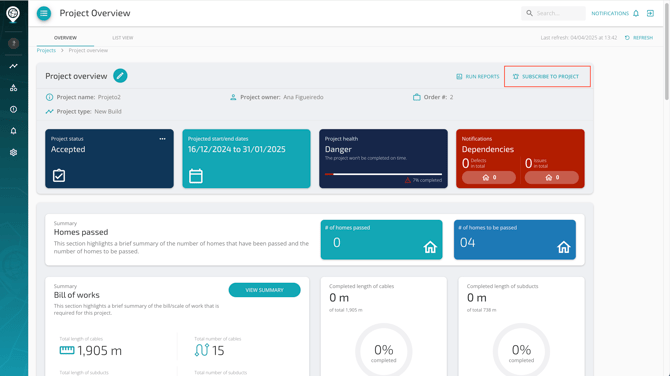Click the warning triangle near 7% completed
This screenshot has height=376, width=670.
(408, 180)
